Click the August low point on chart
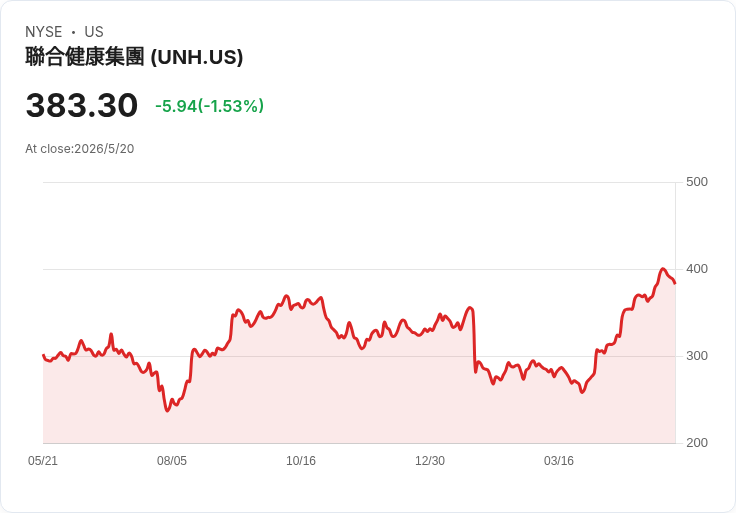 (x=168, y=411)
